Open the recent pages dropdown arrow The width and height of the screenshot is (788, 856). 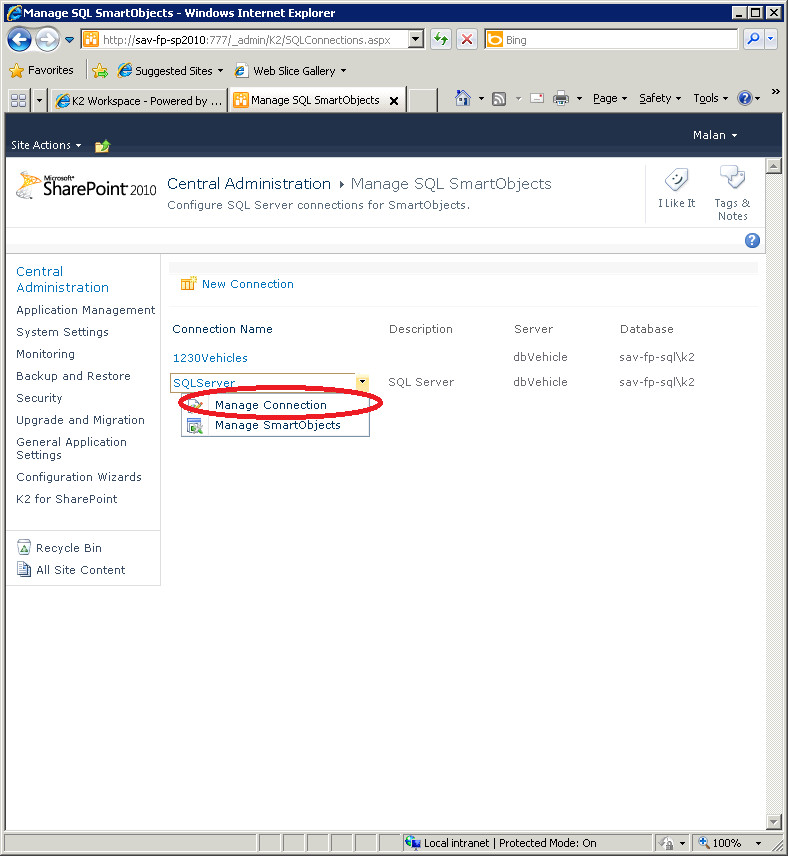tap(69, 39)
